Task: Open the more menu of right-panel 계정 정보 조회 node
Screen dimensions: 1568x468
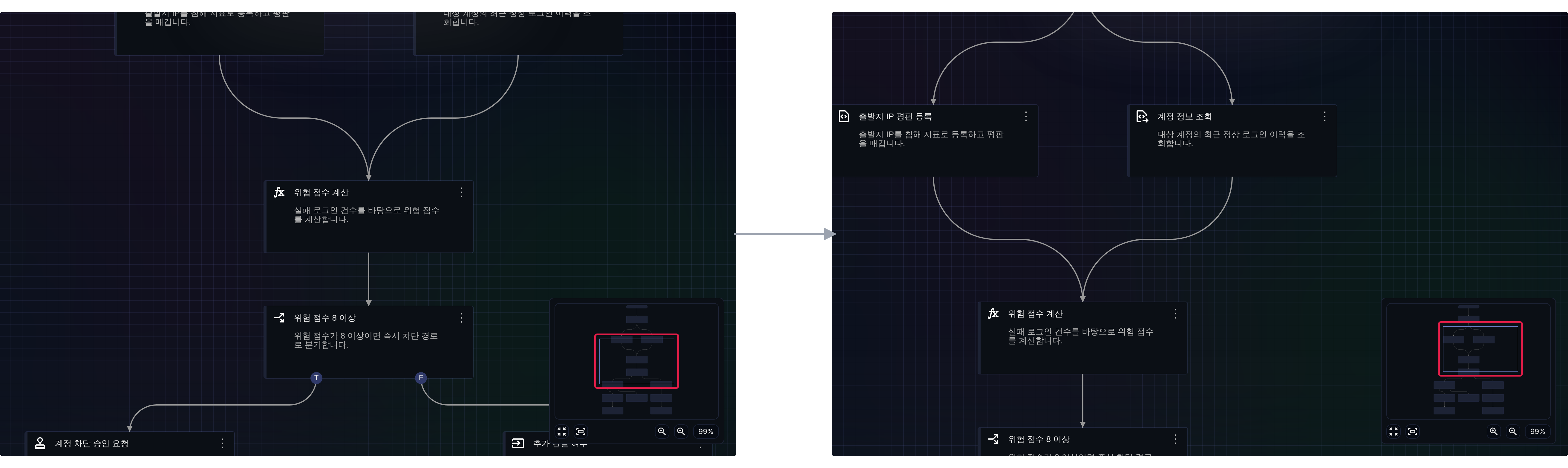Action: pyautogui.click(x=1324, y=116)
